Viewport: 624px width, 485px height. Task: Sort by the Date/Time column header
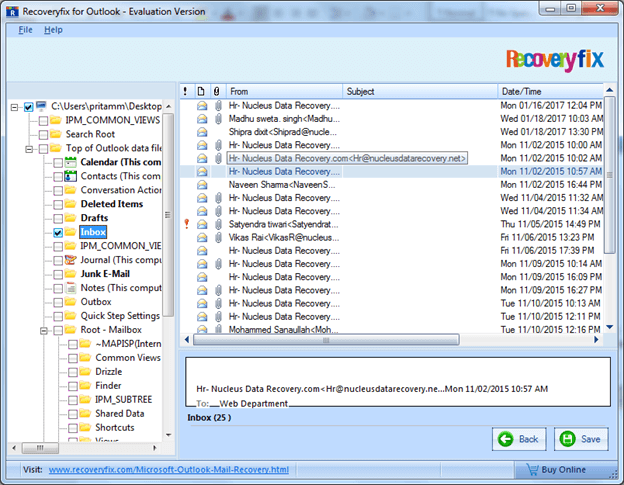tap(551, 92)
